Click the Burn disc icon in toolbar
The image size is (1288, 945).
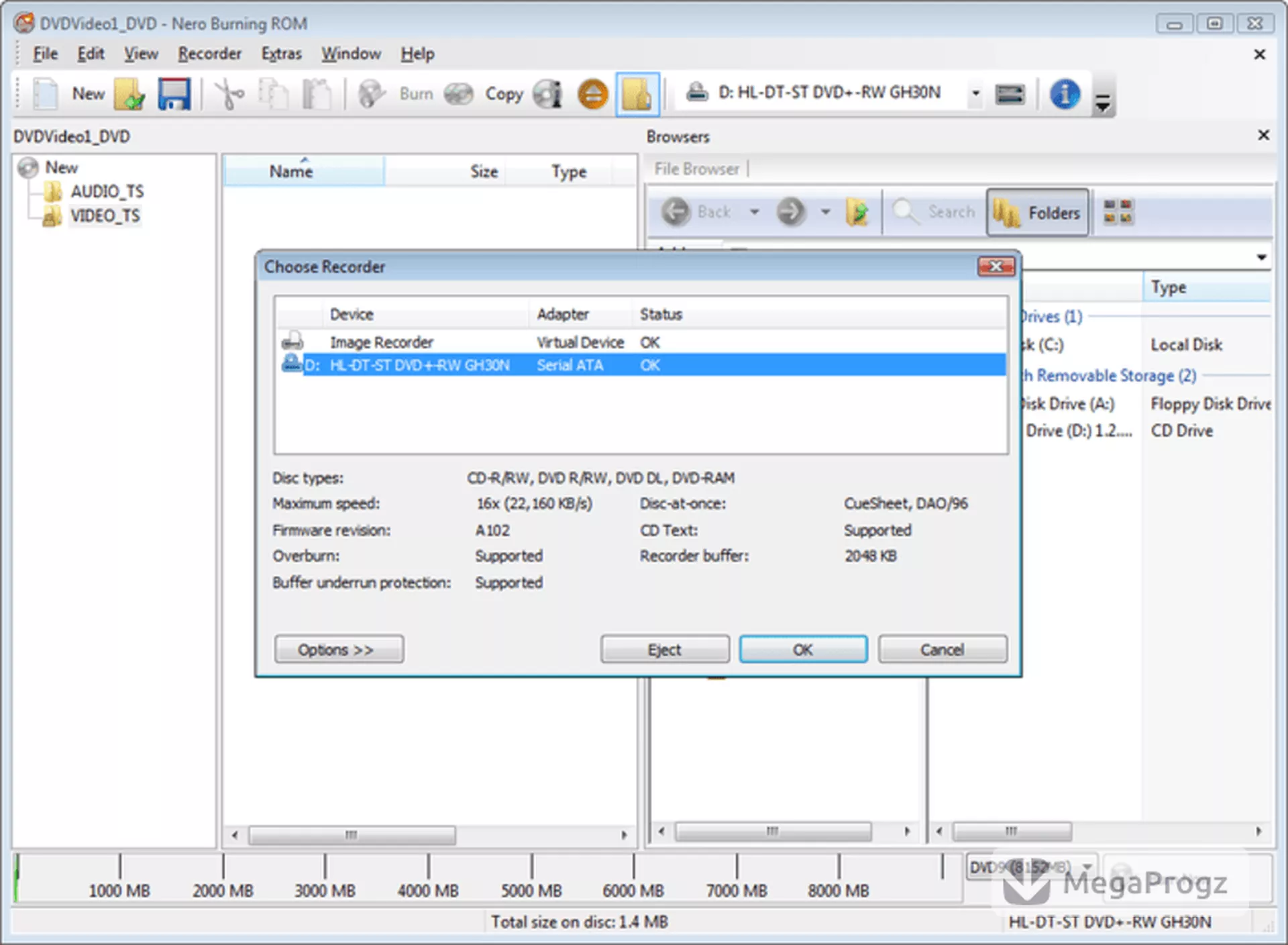pyautogui.click(x=372, y=93)
